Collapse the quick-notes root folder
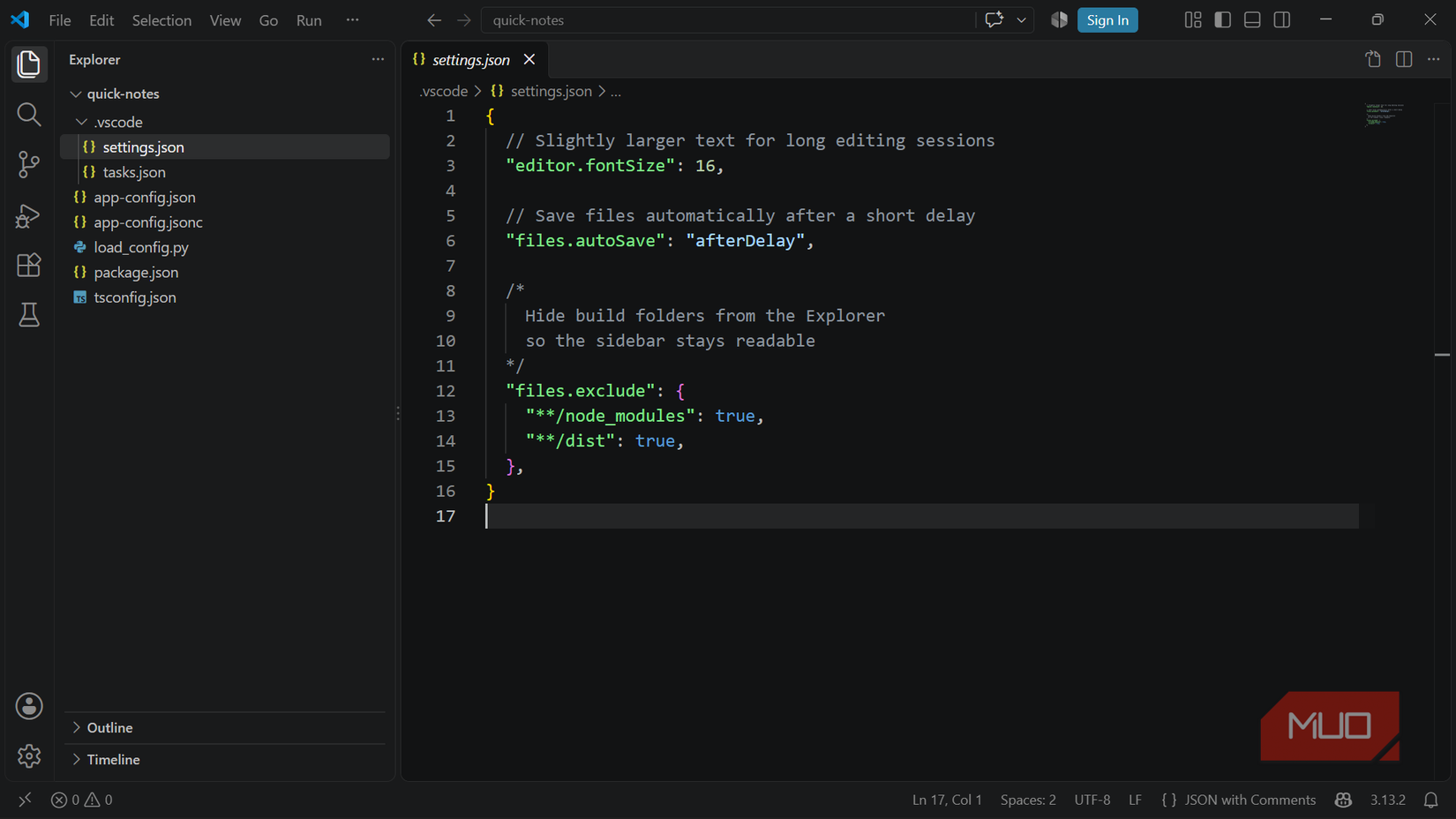The height and width of the screenshot is (819, 1456). point(76,94)
